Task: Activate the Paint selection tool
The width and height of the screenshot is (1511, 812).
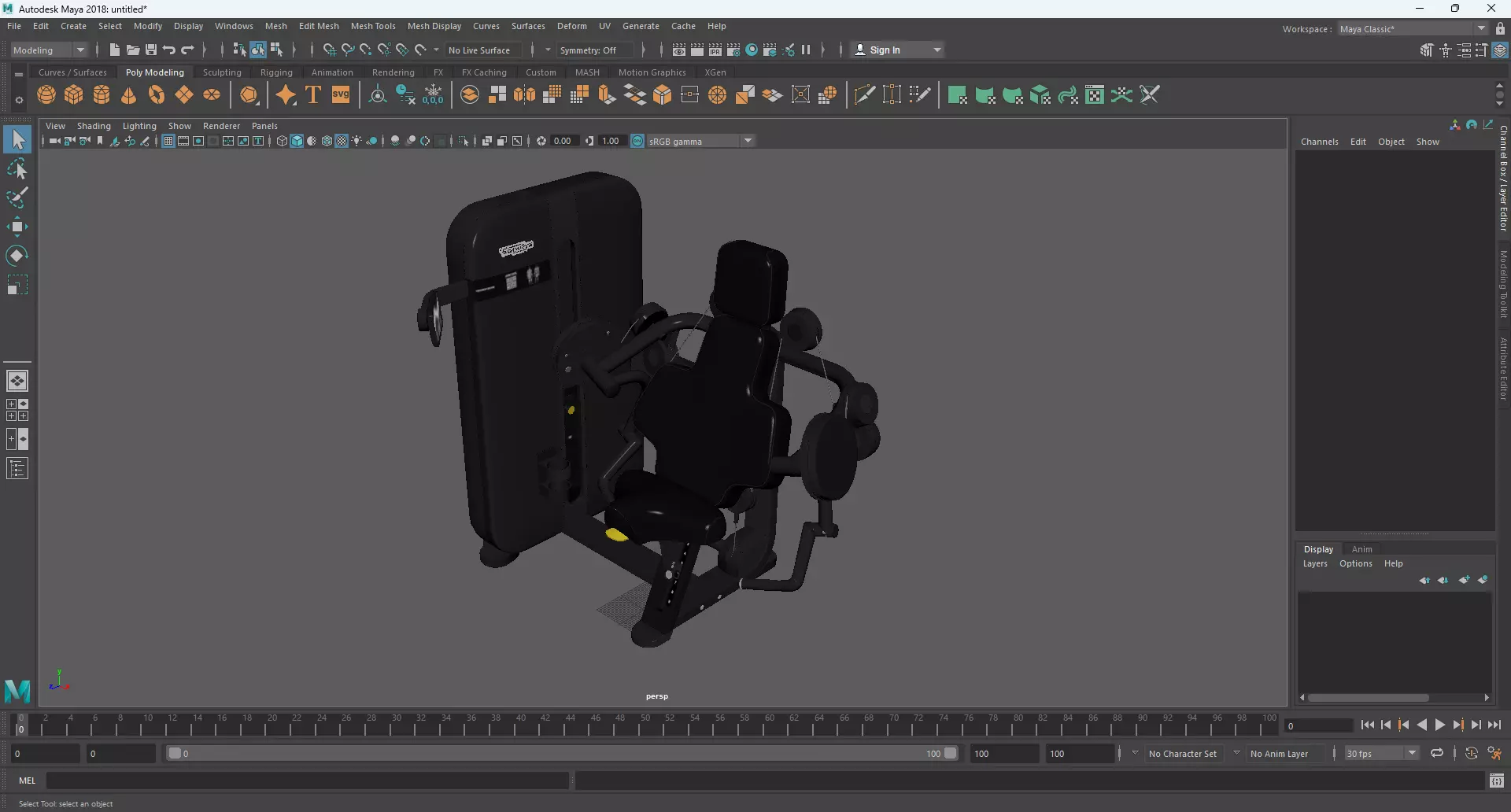Action: coord(17,197)
